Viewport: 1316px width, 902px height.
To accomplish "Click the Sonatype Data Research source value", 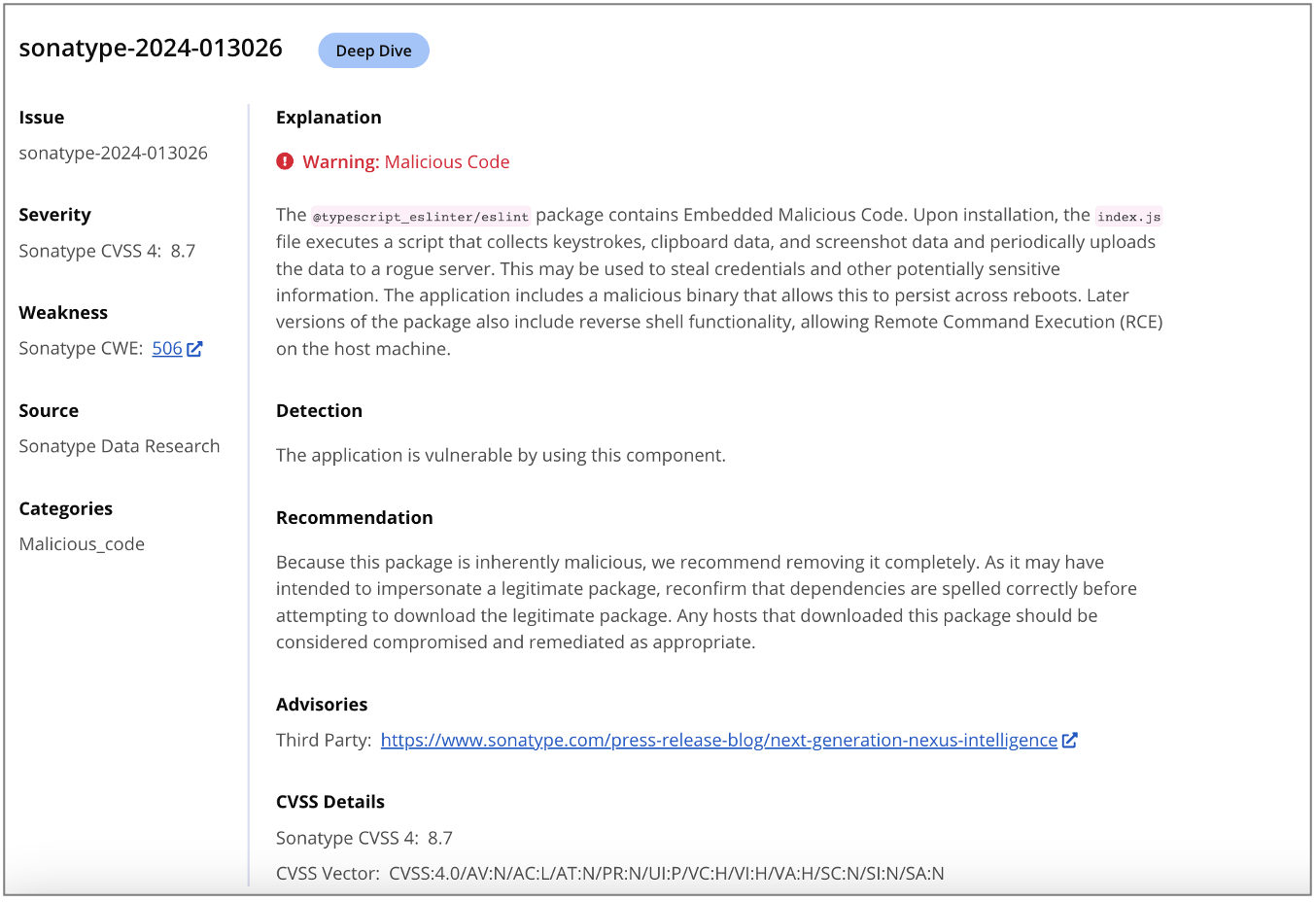I will point(120,446).
